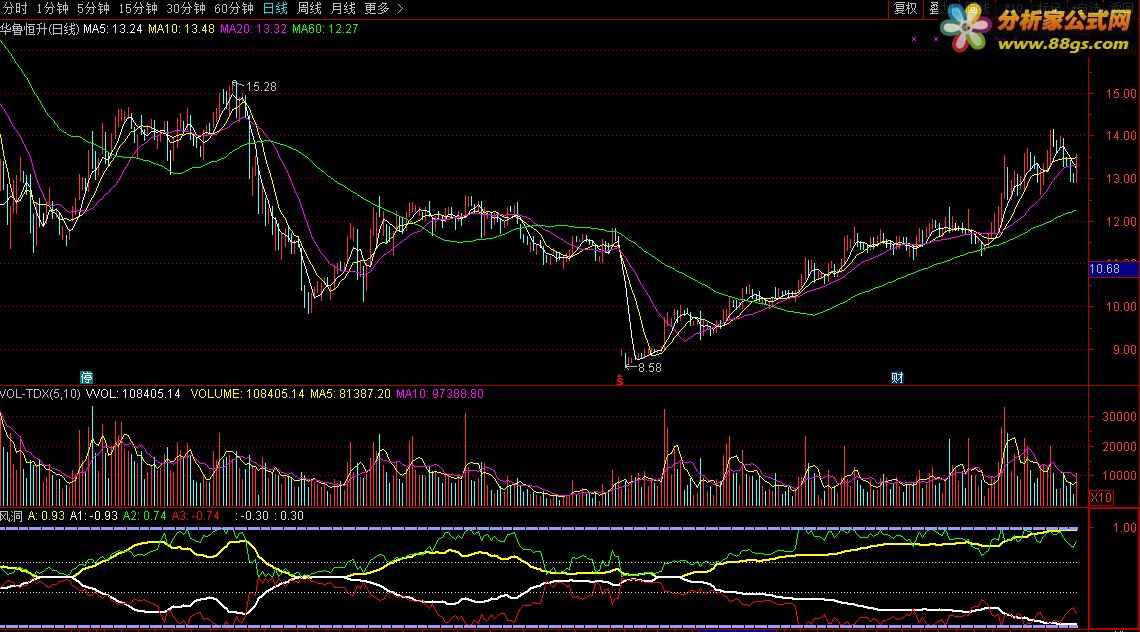The height and width of the screenshot is (632, 1140).
Task: Click the MA20: 13.32 indicator label
Action: [254, 29]
